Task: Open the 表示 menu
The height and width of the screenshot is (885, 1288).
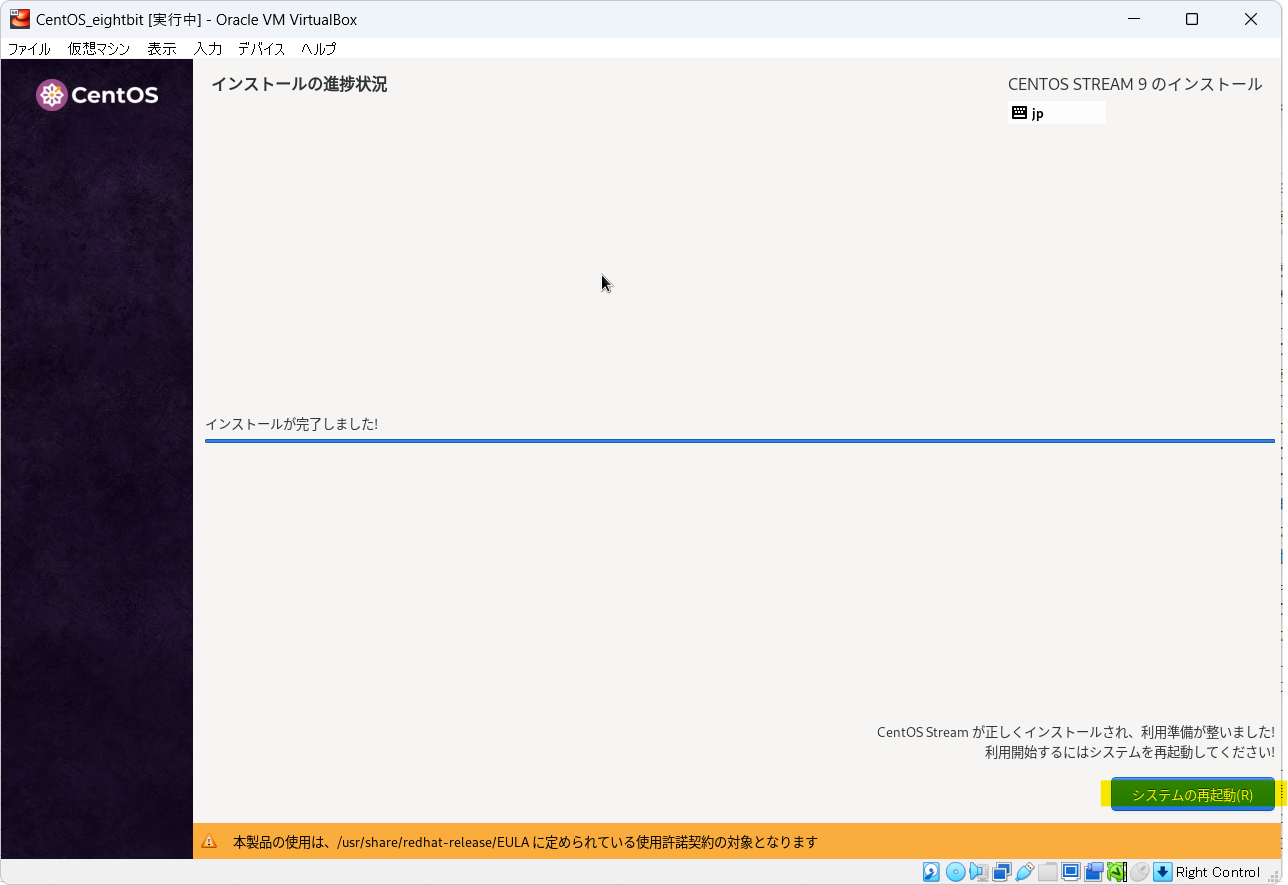Action: point(161,48)
